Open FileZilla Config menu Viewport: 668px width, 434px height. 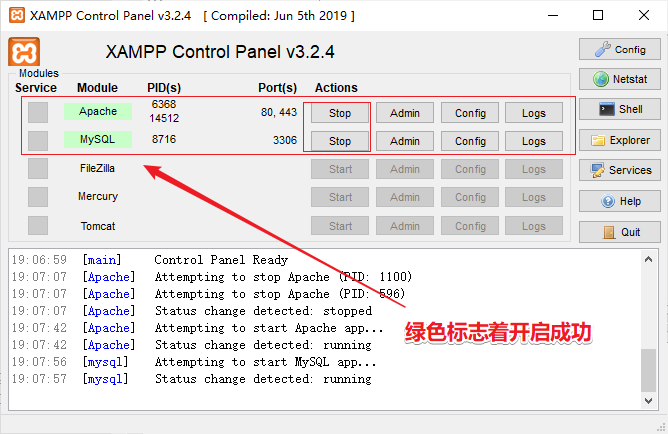click(470, 169)
